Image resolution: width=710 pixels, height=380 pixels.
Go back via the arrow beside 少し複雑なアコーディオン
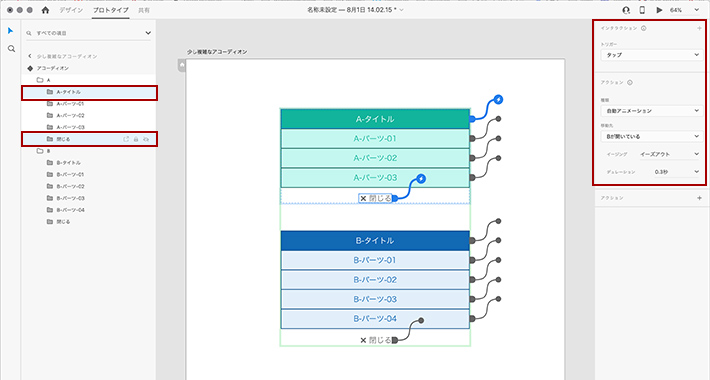(x=30, y=56)
